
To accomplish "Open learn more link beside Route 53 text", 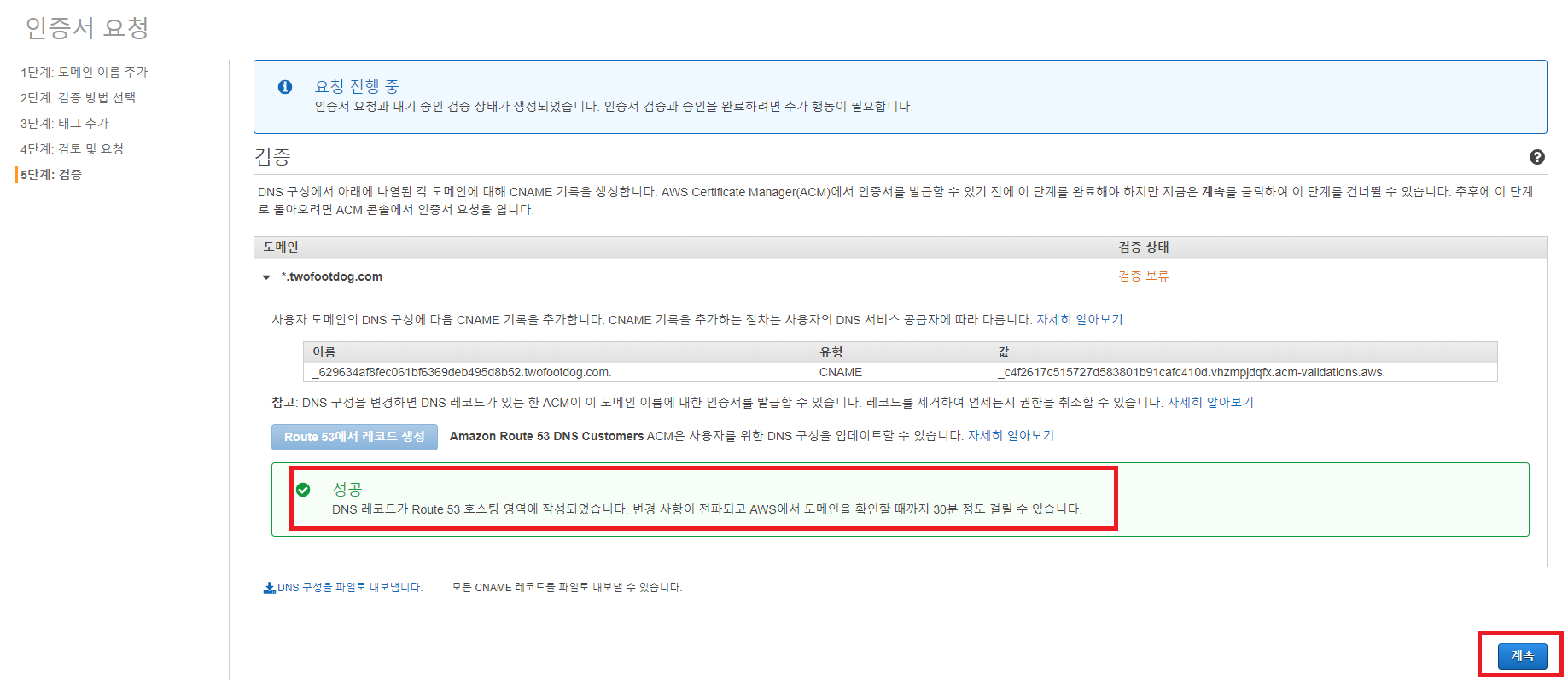I will 1011,436.
